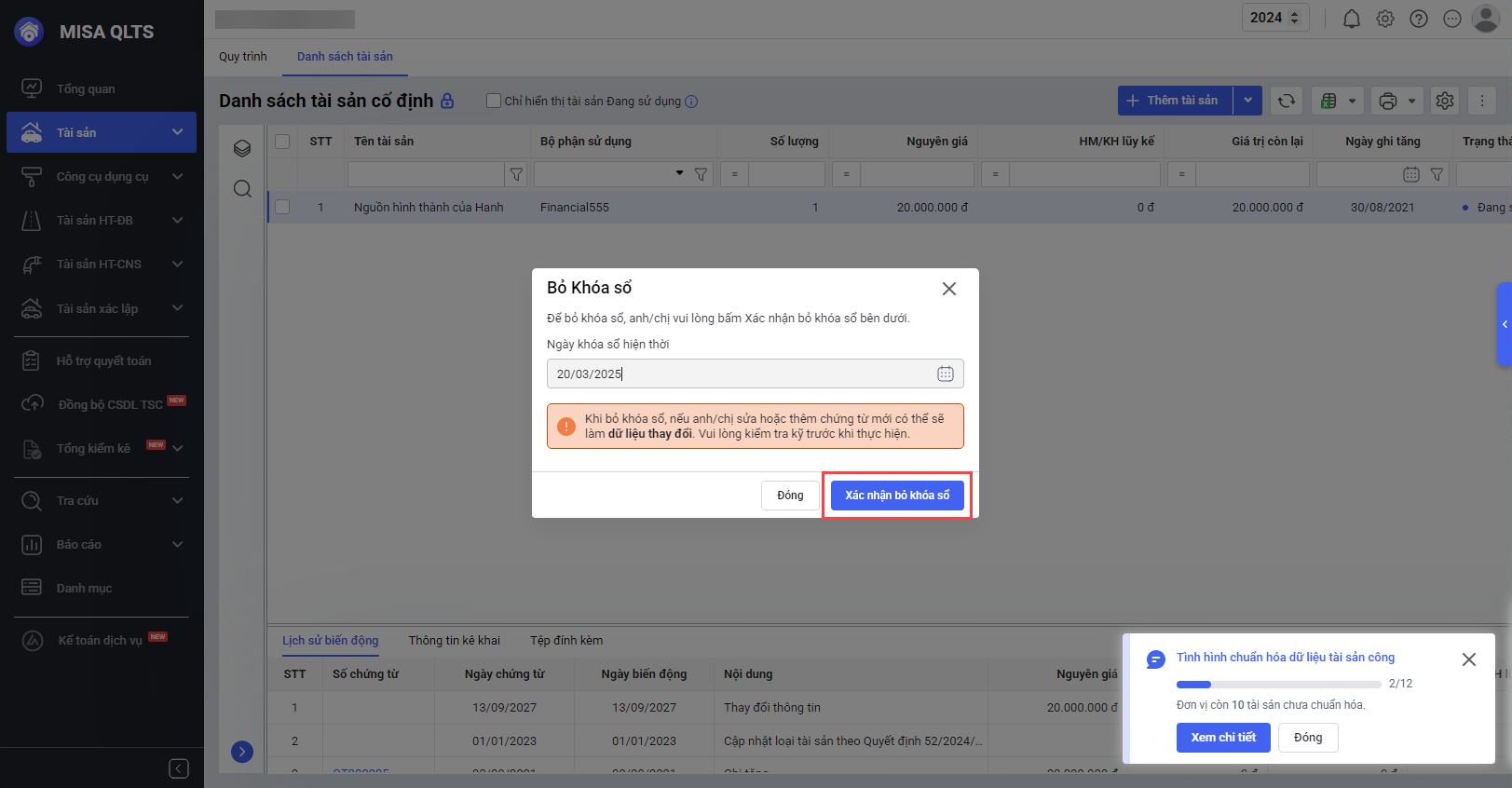Check the select-all checkbox in table header
The width and height of the screenshot is (1512, 788).
click(282, 142)
